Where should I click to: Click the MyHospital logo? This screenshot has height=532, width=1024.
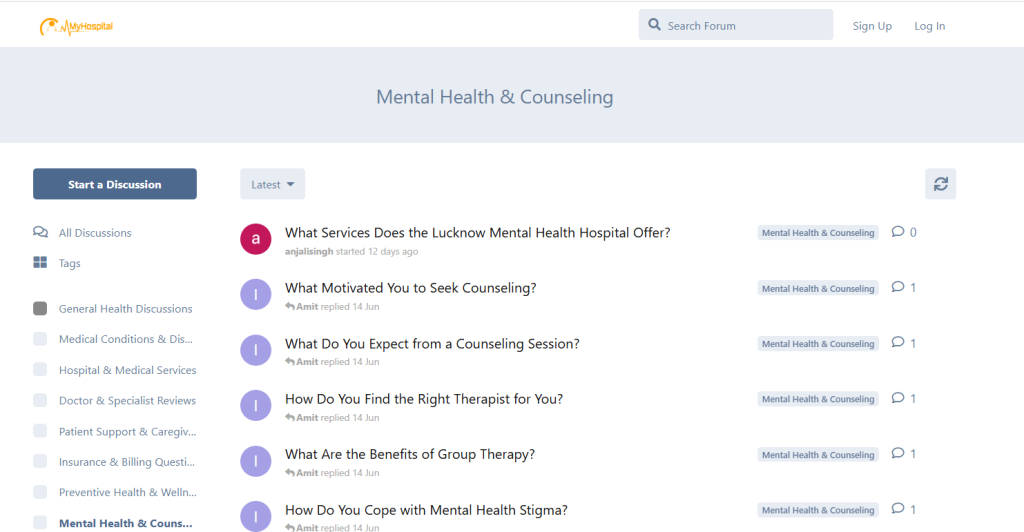click(x=76, y=27)
